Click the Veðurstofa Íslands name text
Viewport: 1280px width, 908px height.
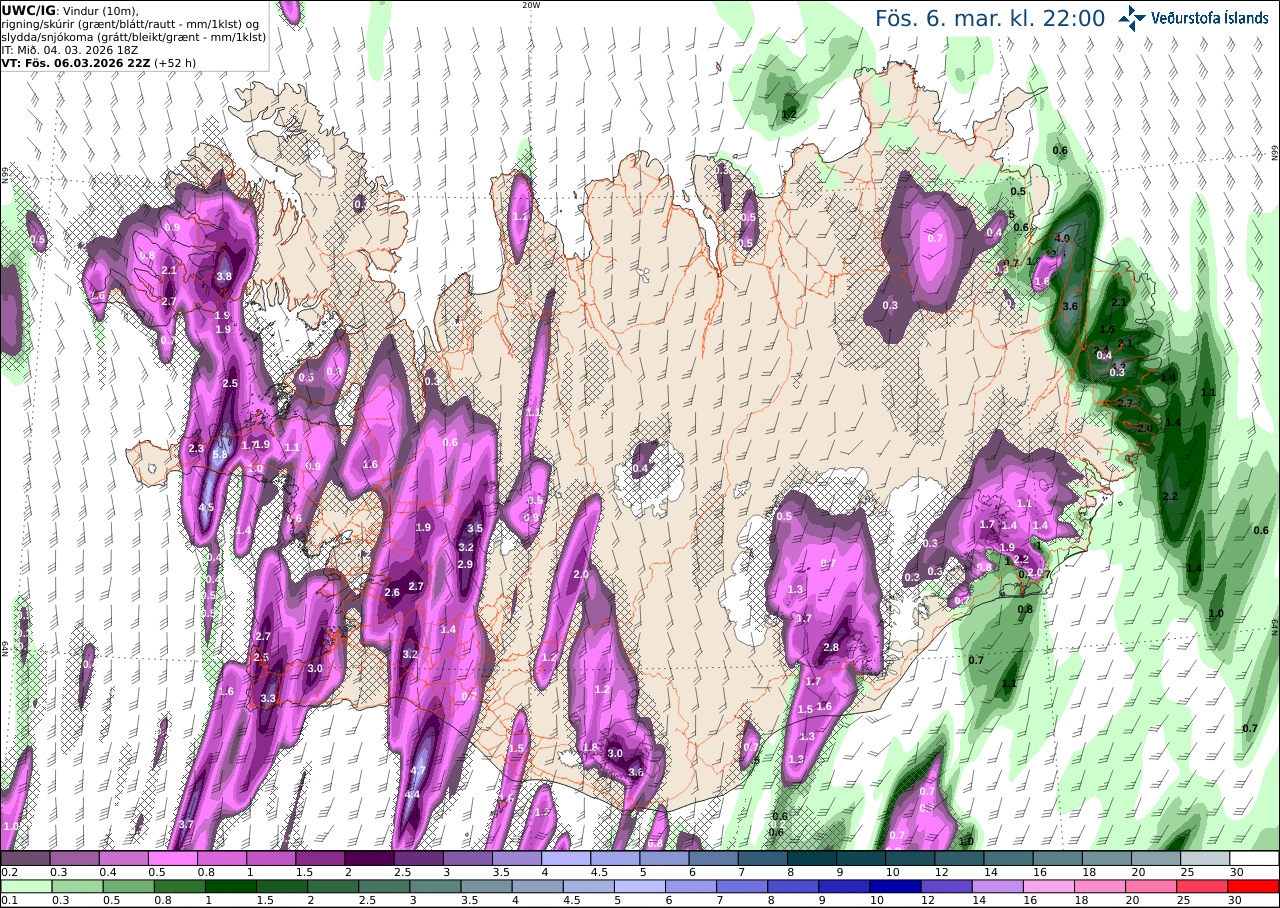[x=1209, y=18]
